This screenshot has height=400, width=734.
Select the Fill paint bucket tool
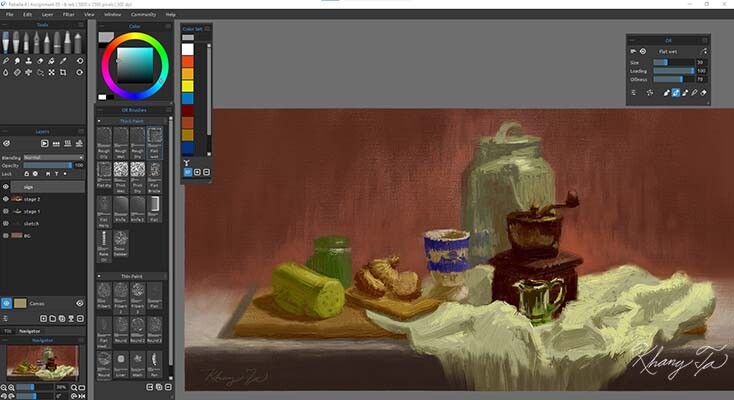click(51, 61)
